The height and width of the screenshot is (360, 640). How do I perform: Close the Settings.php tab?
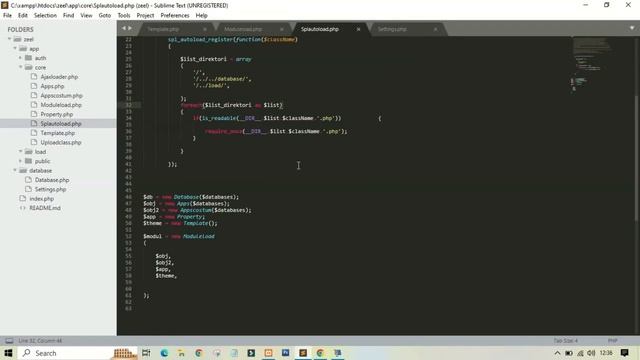pos(436,29)
